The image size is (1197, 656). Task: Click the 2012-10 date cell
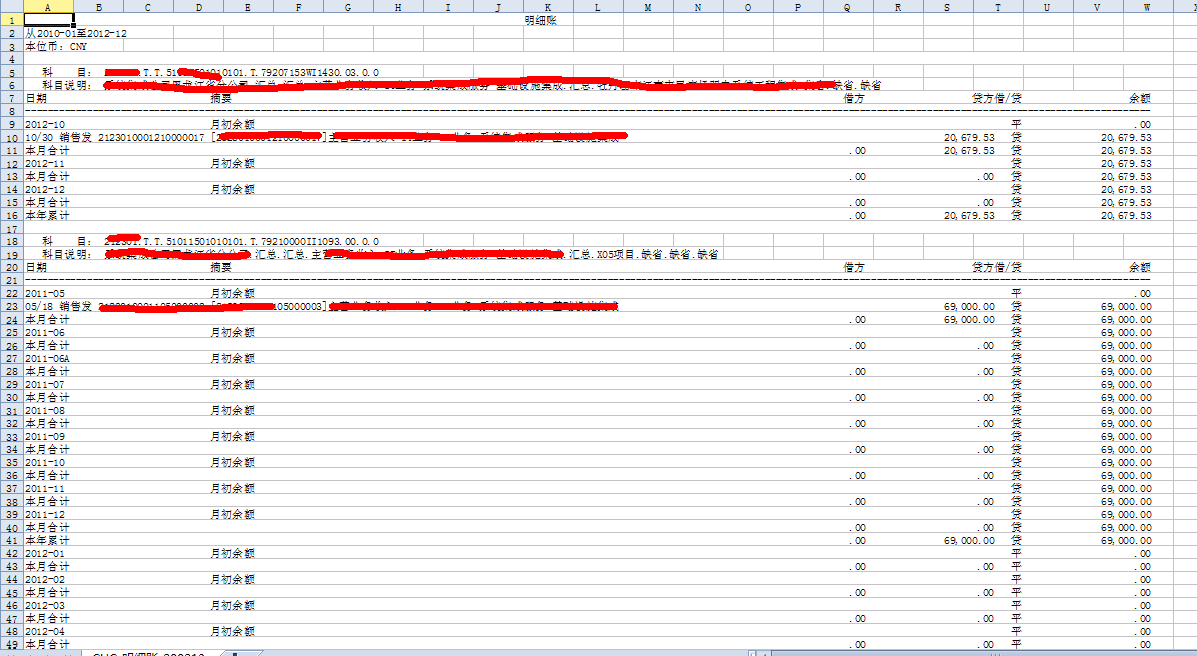[x=45, y=124]
